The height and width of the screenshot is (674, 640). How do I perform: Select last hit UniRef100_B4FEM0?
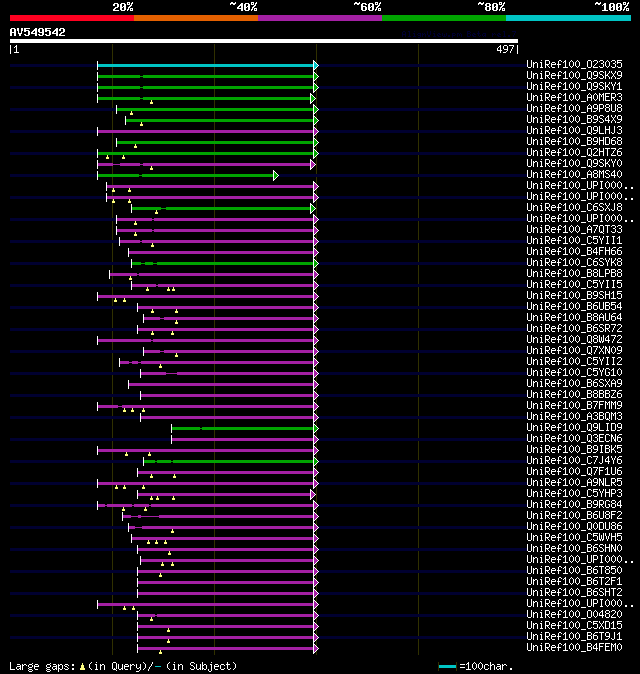tap(574, 648)
